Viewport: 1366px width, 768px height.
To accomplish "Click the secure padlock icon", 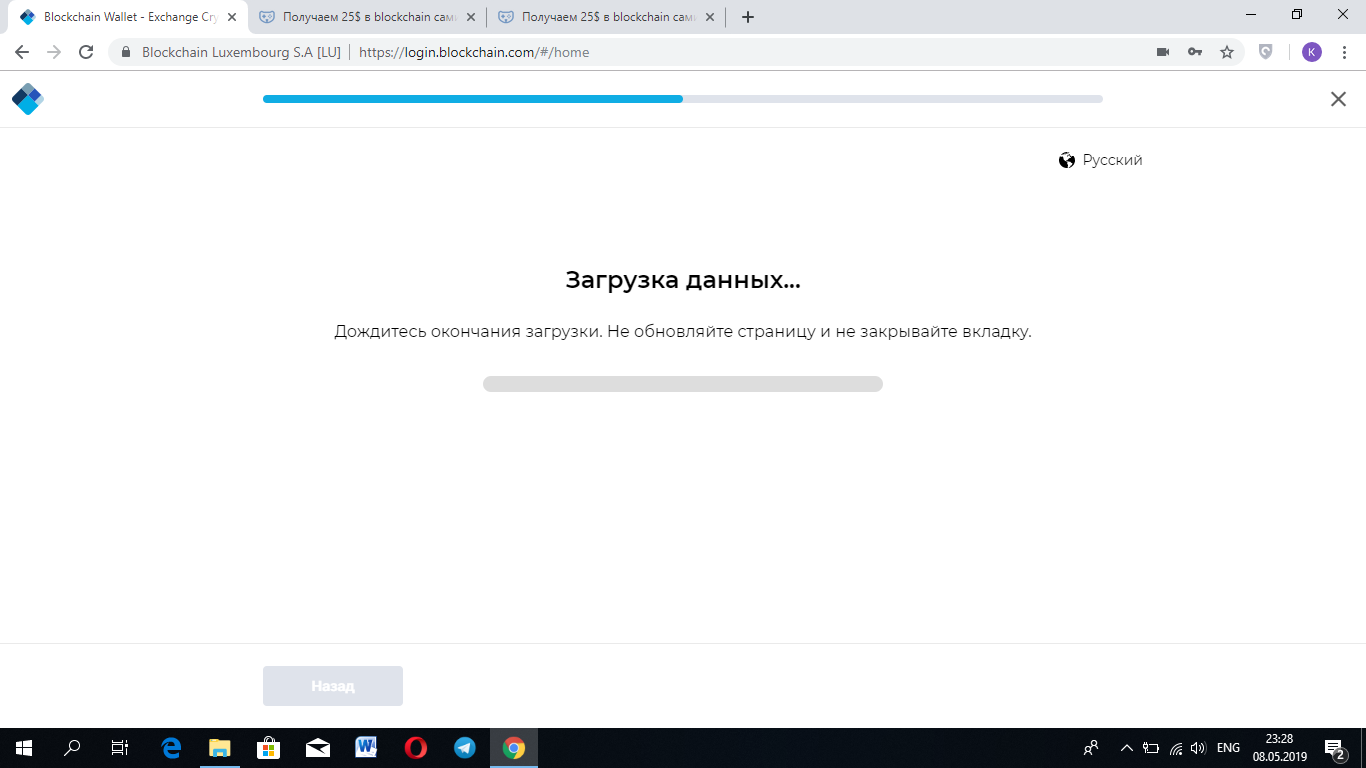I will [126, 52].
